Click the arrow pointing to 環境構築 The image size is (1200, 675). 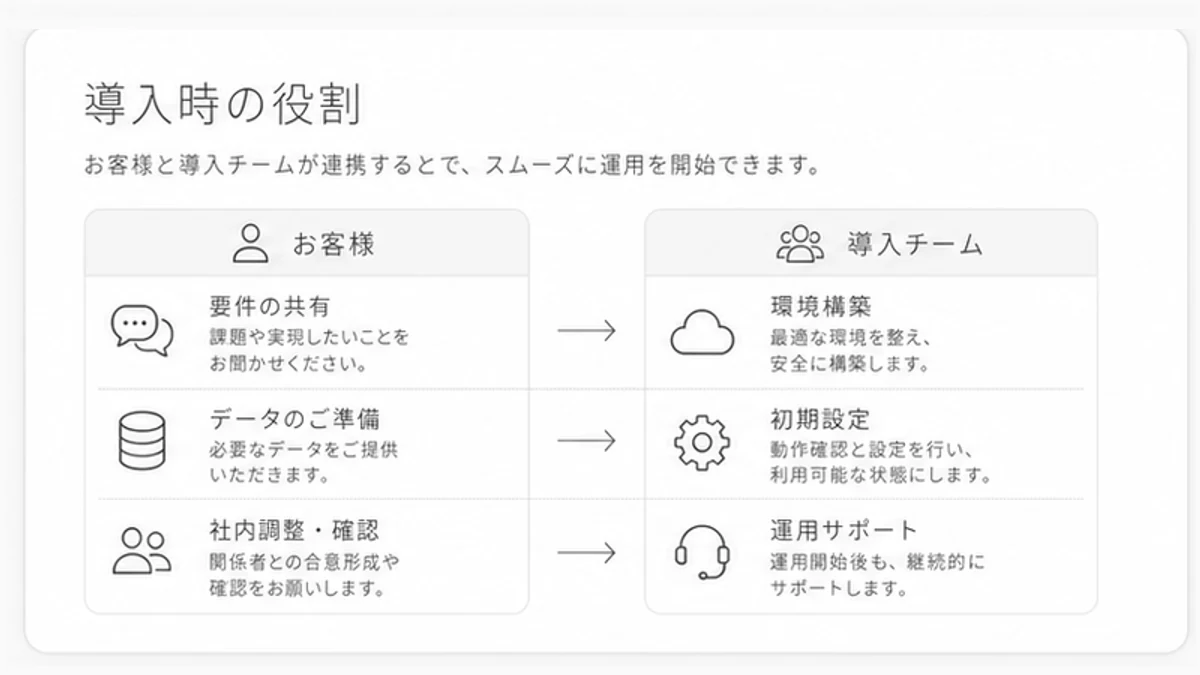pyautogui.click(x=586, y=331)
